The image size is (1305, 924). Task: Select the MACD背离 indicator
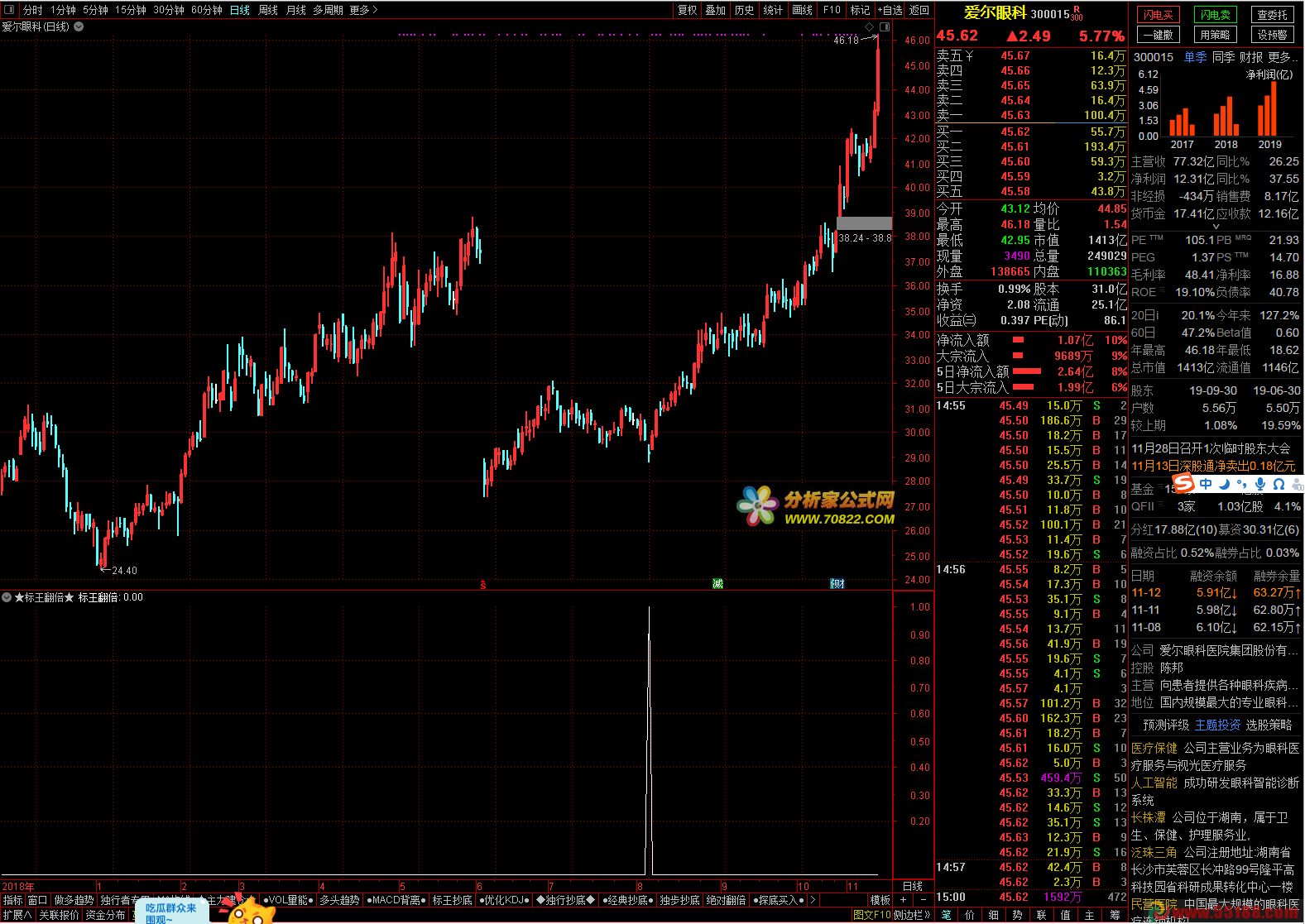396,900
